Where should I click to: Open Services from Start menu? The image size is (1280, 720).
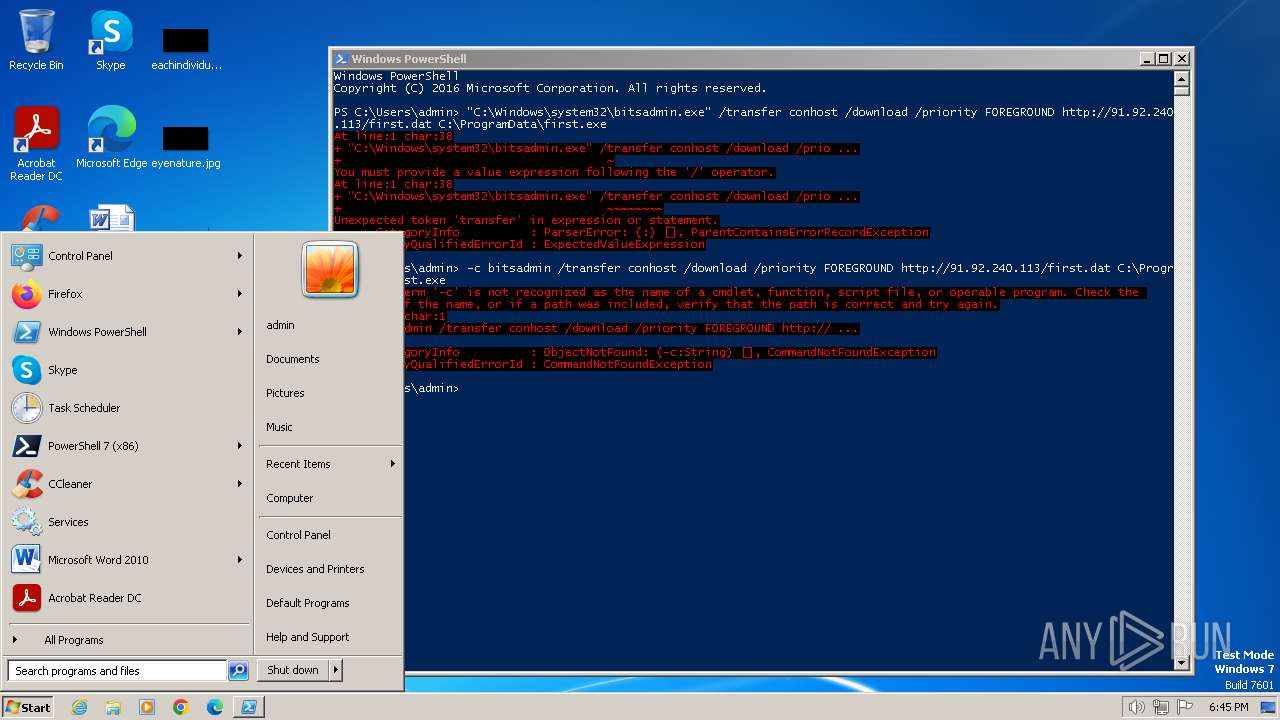click(127, 522)
